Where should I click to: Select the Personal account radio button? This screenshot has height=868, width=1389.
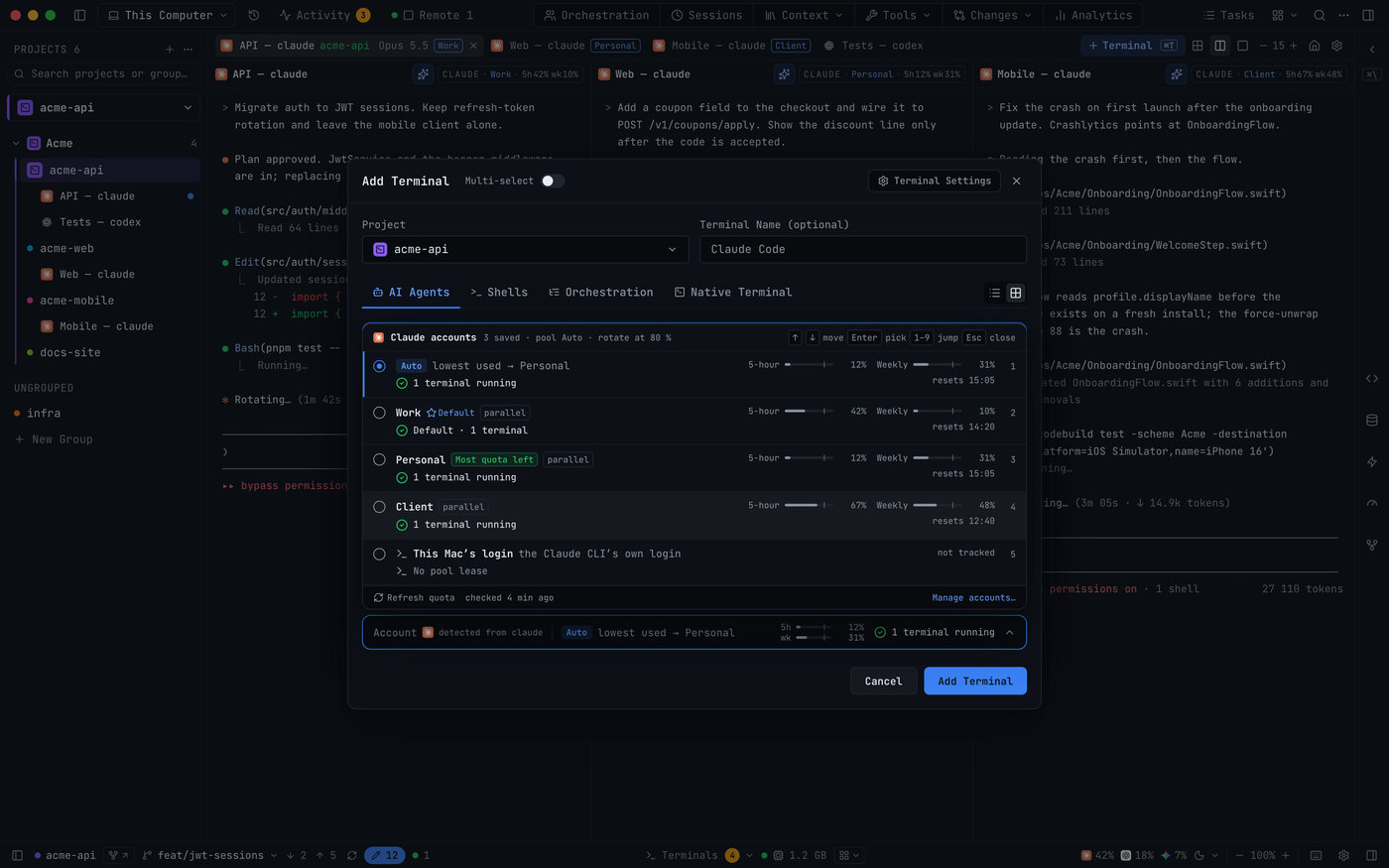coord(379,459)
